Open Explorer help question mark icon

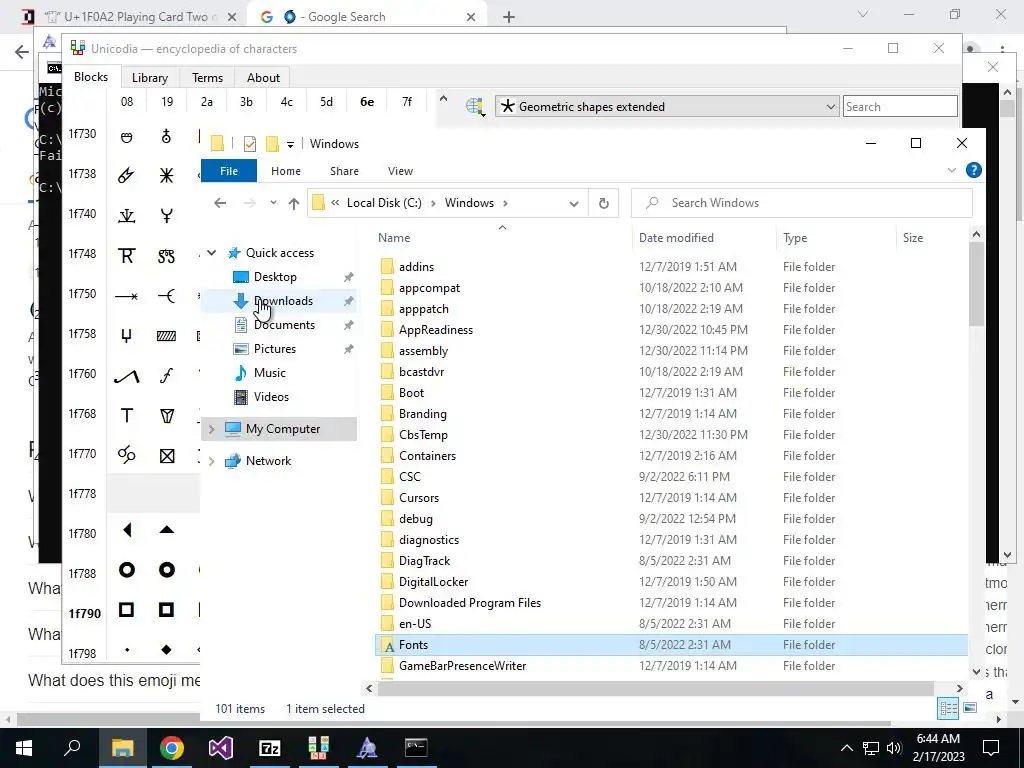(x=973, y=170)
